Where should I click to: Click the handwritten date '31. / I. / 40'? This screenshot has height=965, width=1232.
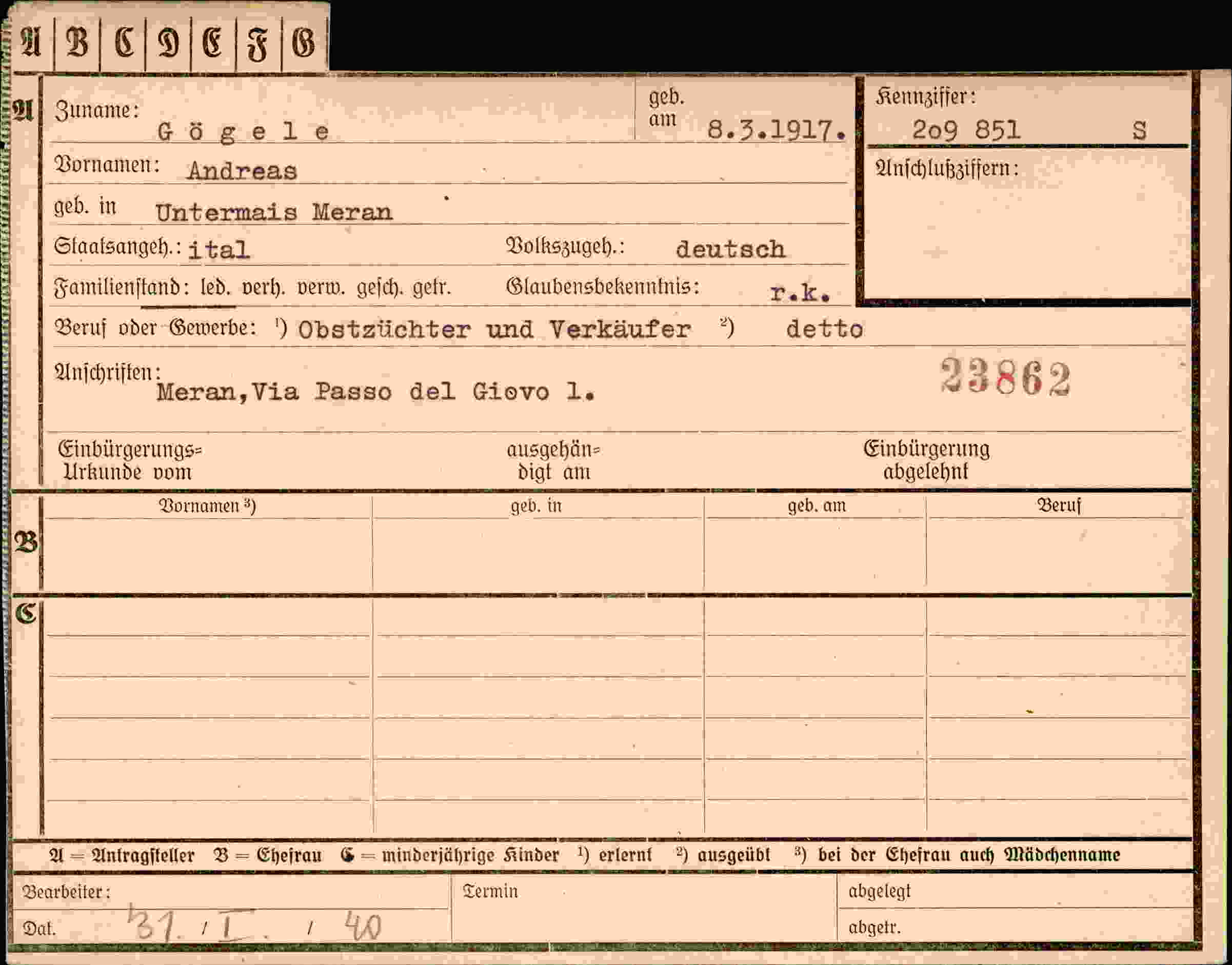[255, 925]
